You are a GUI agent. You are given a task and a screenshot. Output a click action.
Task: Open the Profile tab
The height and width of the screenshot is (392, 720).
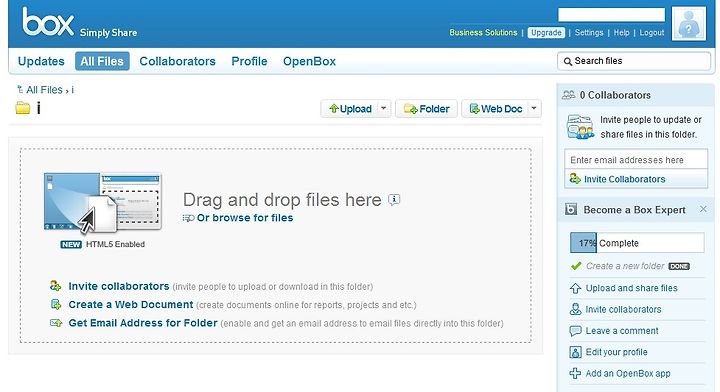[249, 61]
